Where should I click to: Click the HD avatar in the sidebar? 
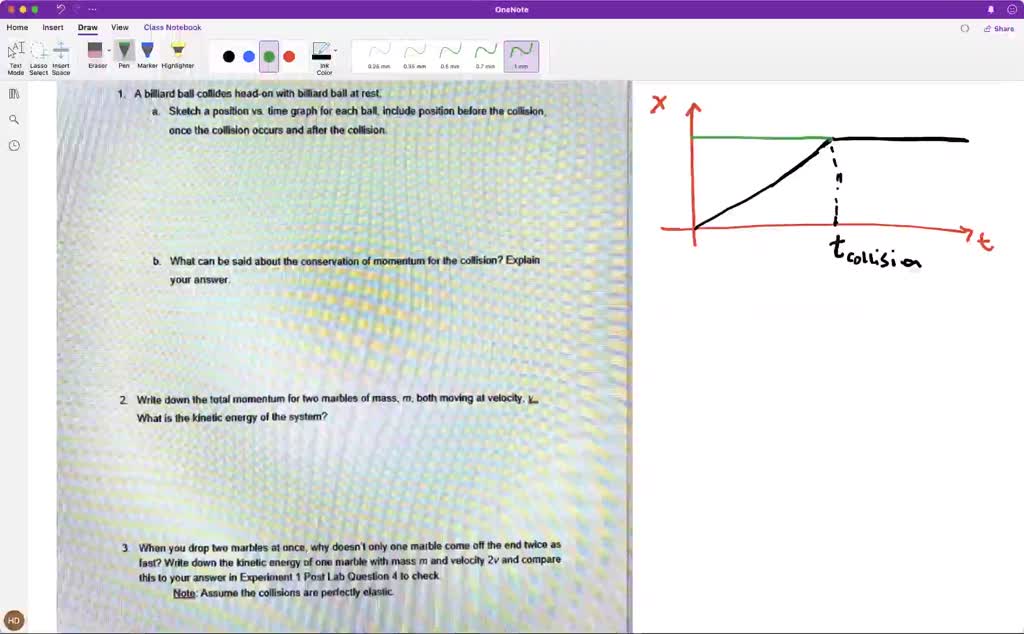click(13, 620)
